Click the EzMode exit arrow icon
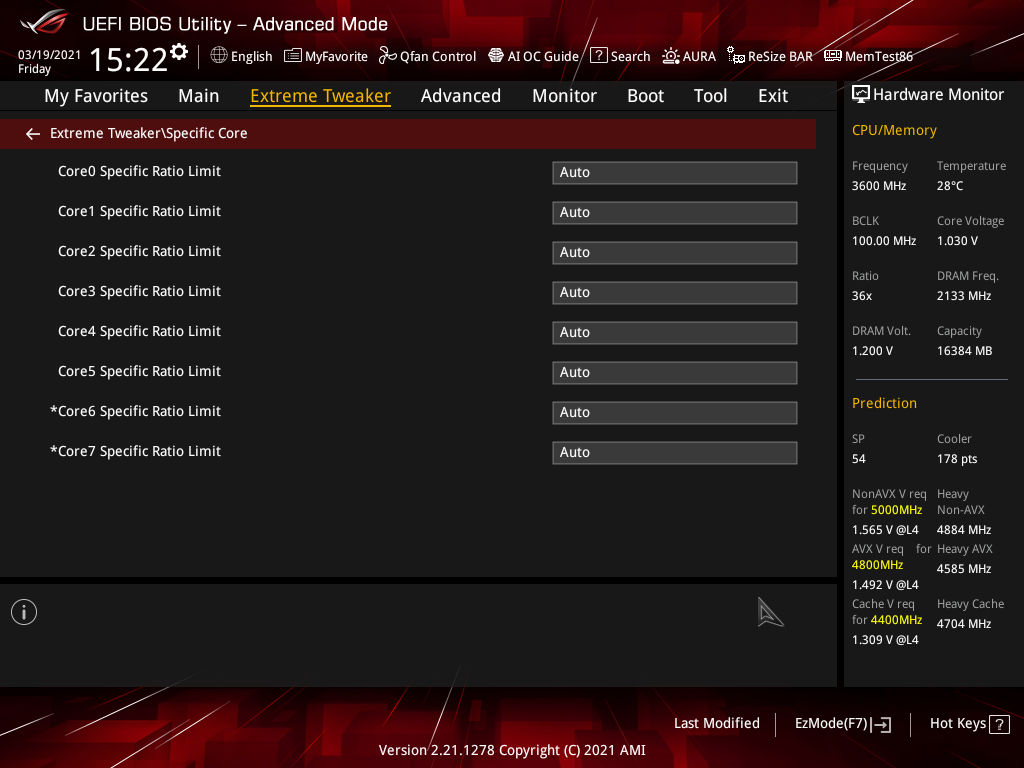Screen dimensions: 1024x768 tap(881, 724)
